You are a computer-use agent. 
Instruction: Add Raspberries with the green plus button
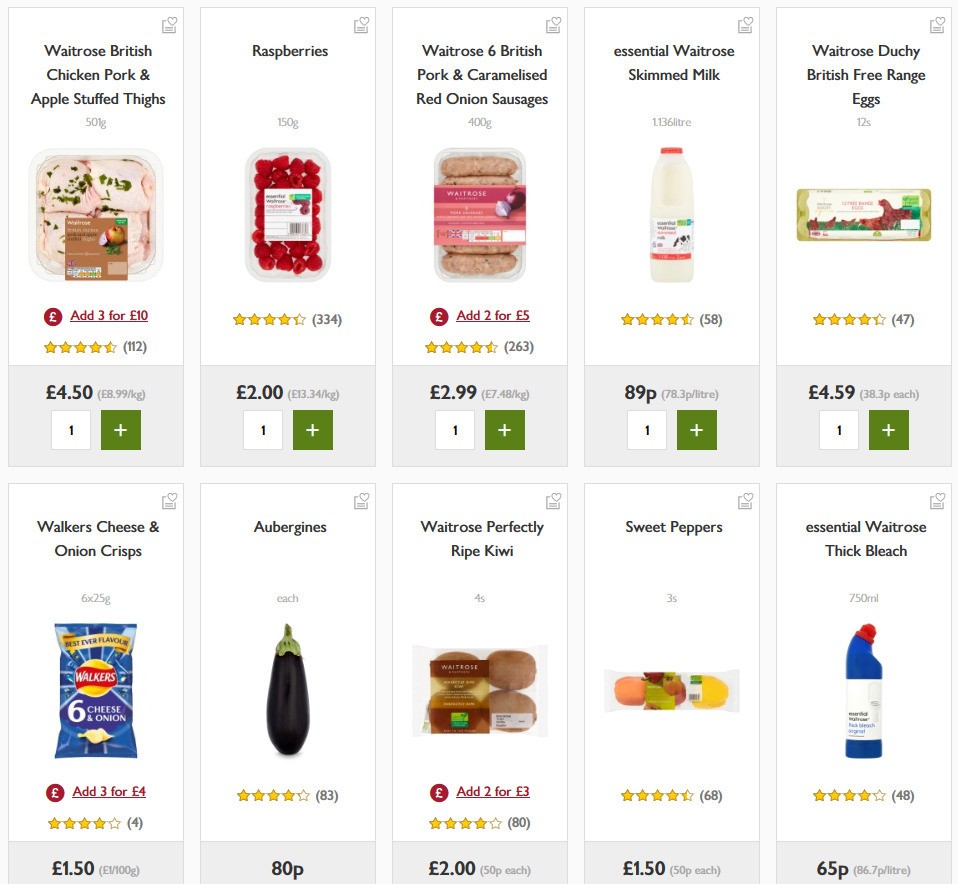[x=313, y=430]
